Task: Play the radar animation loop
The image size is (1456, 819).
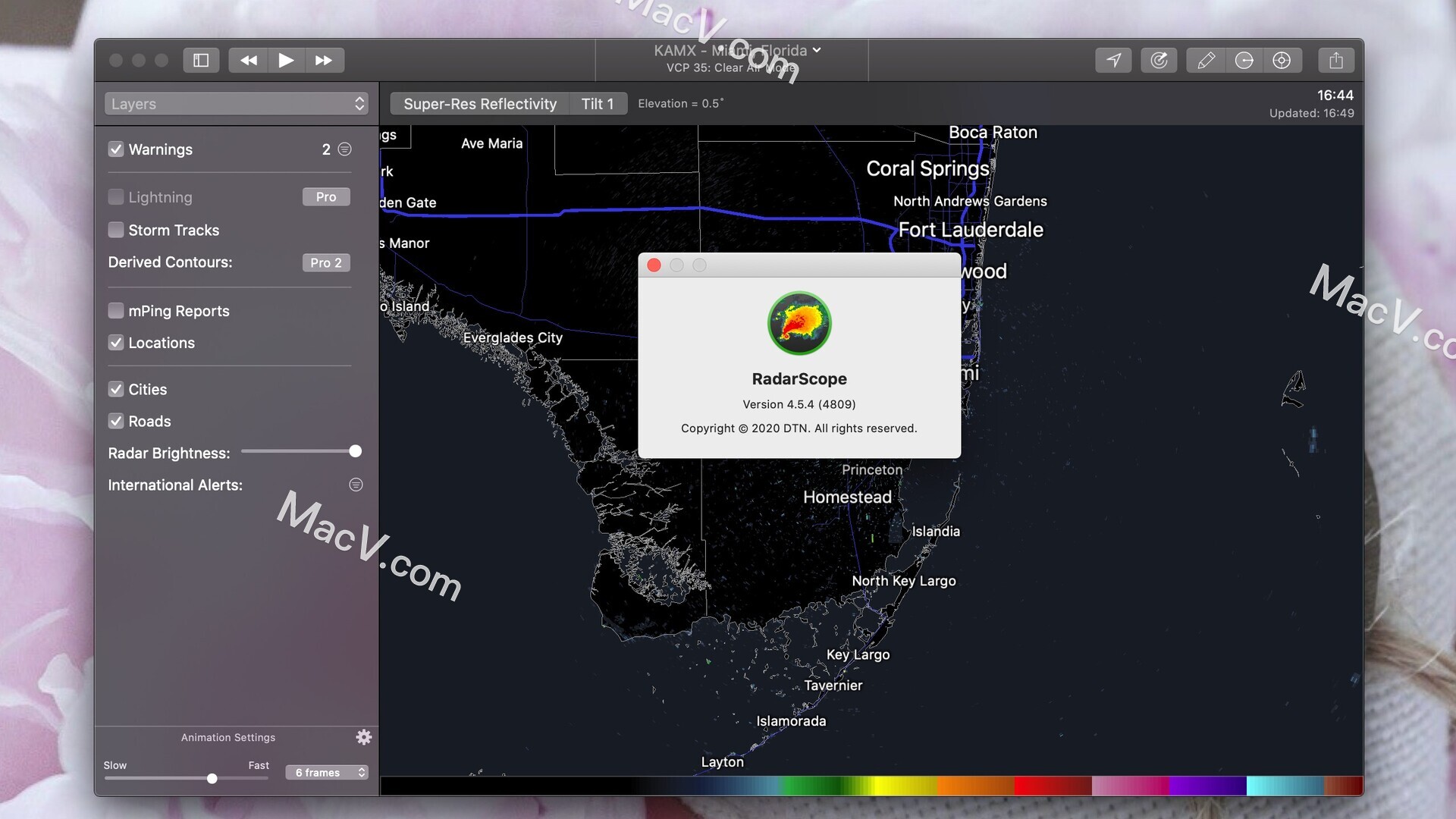Action: pyautogui.click(x=286, y=60)
